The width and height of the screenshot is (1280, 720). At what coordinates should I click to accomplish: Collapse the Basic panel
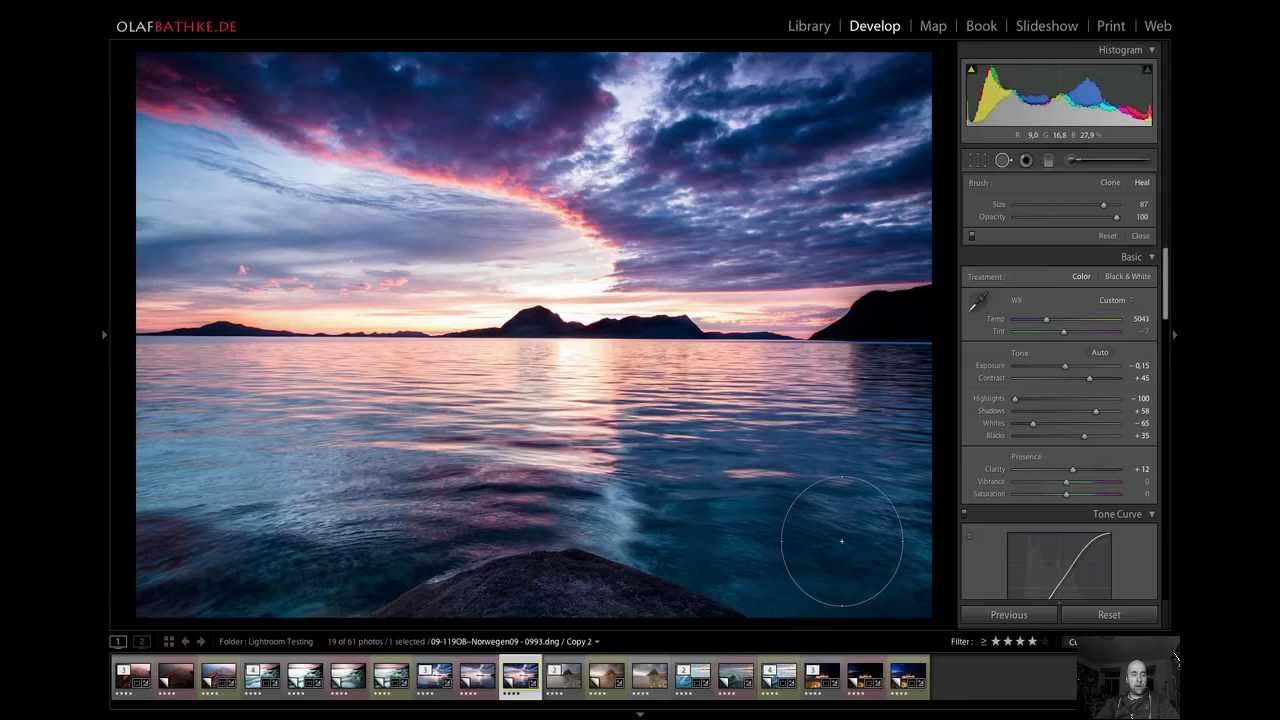point(1152,257)
